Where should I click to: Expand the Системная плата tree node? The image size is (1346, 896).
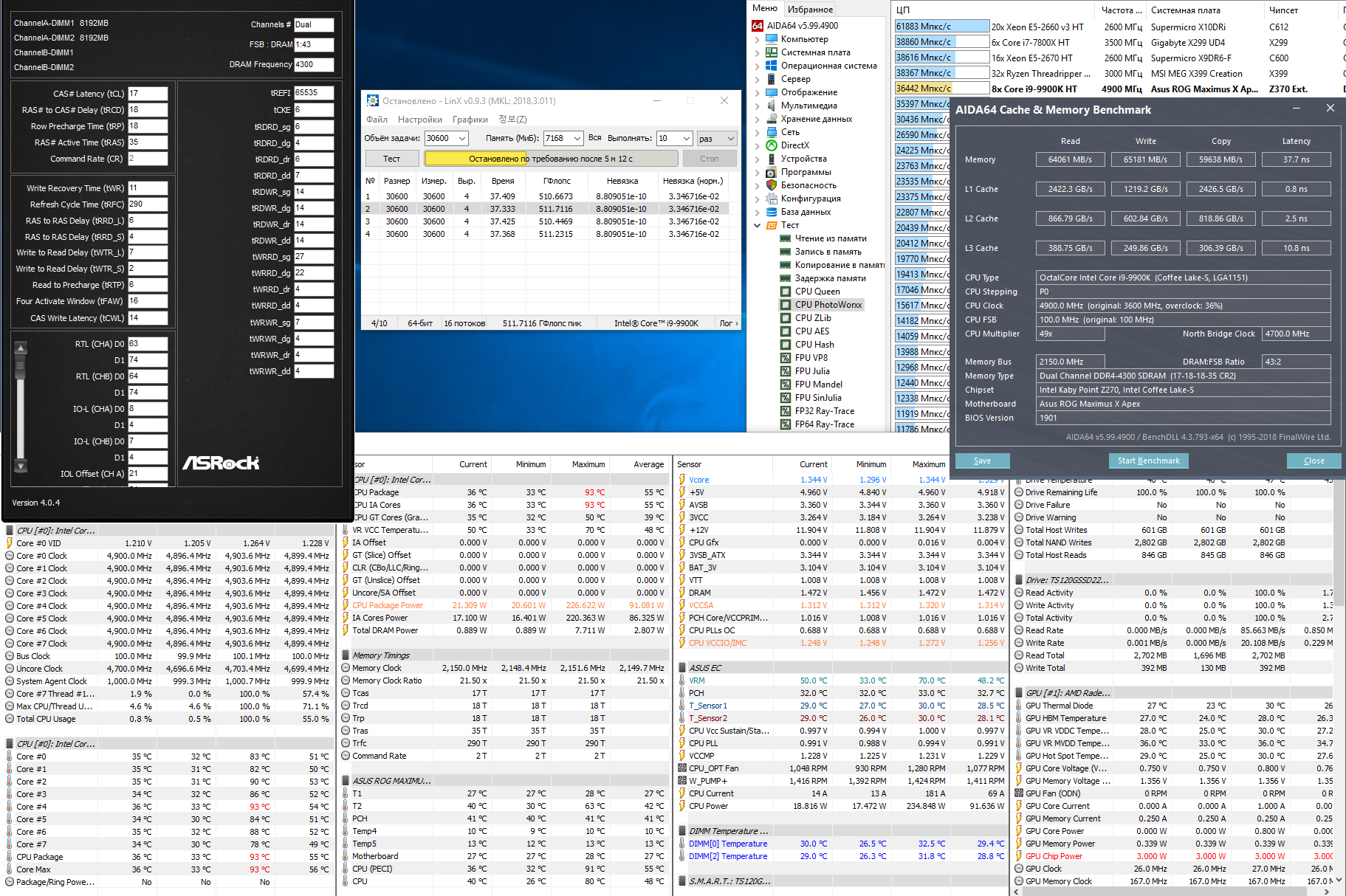tap(758, 52)
